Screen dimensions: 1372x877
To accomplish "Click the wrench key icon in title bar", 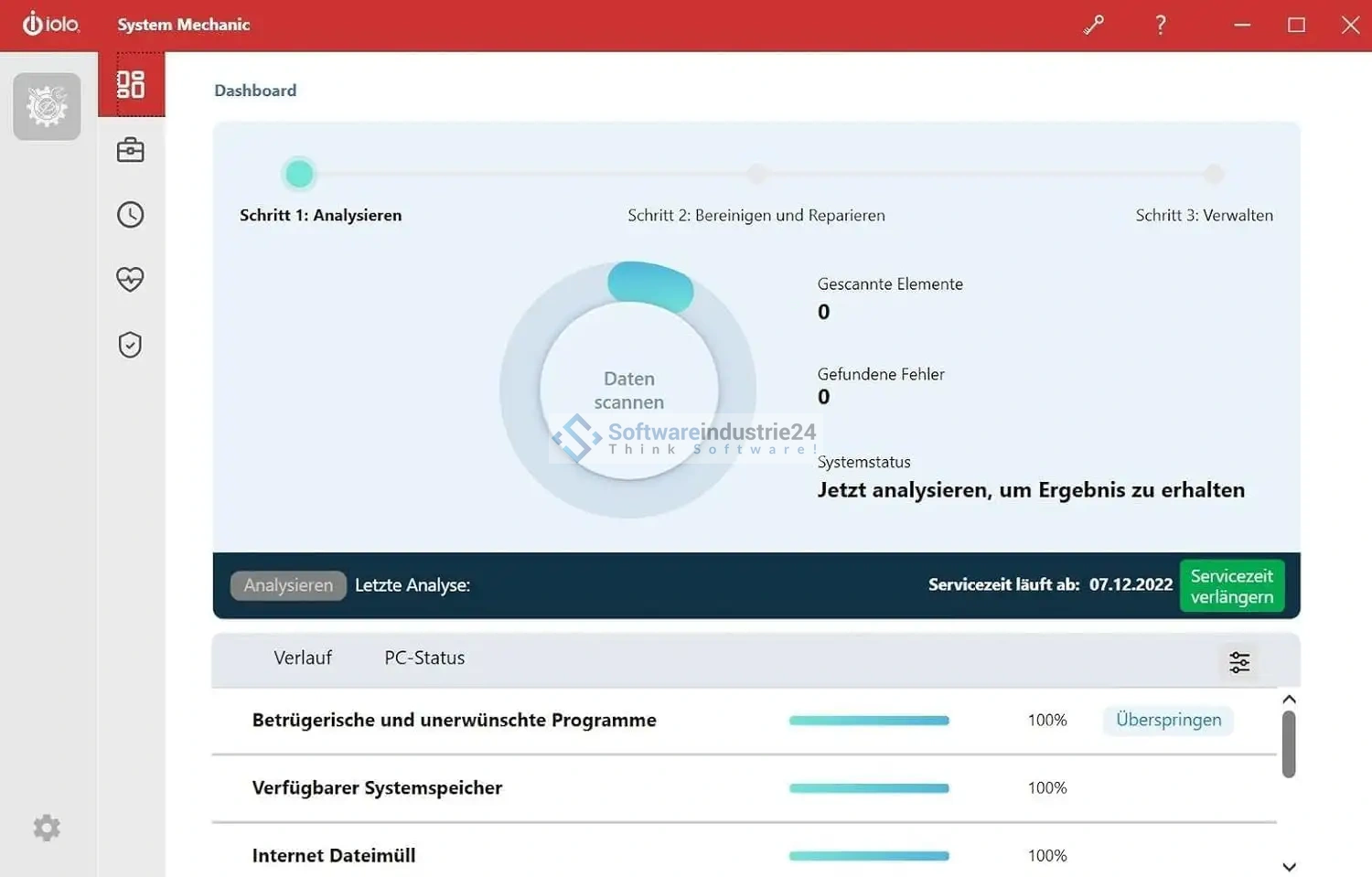I will (1094, 25).
